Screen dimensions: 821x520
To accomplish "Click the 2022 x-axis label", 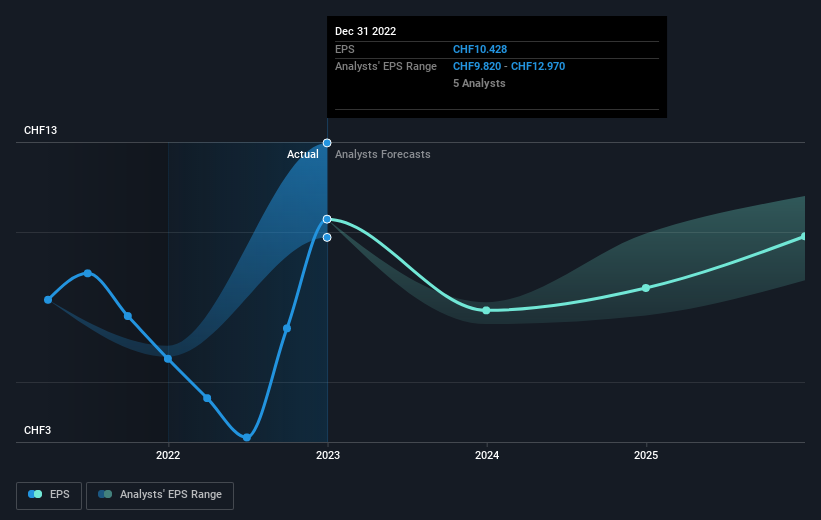I will tap(168, 455).
